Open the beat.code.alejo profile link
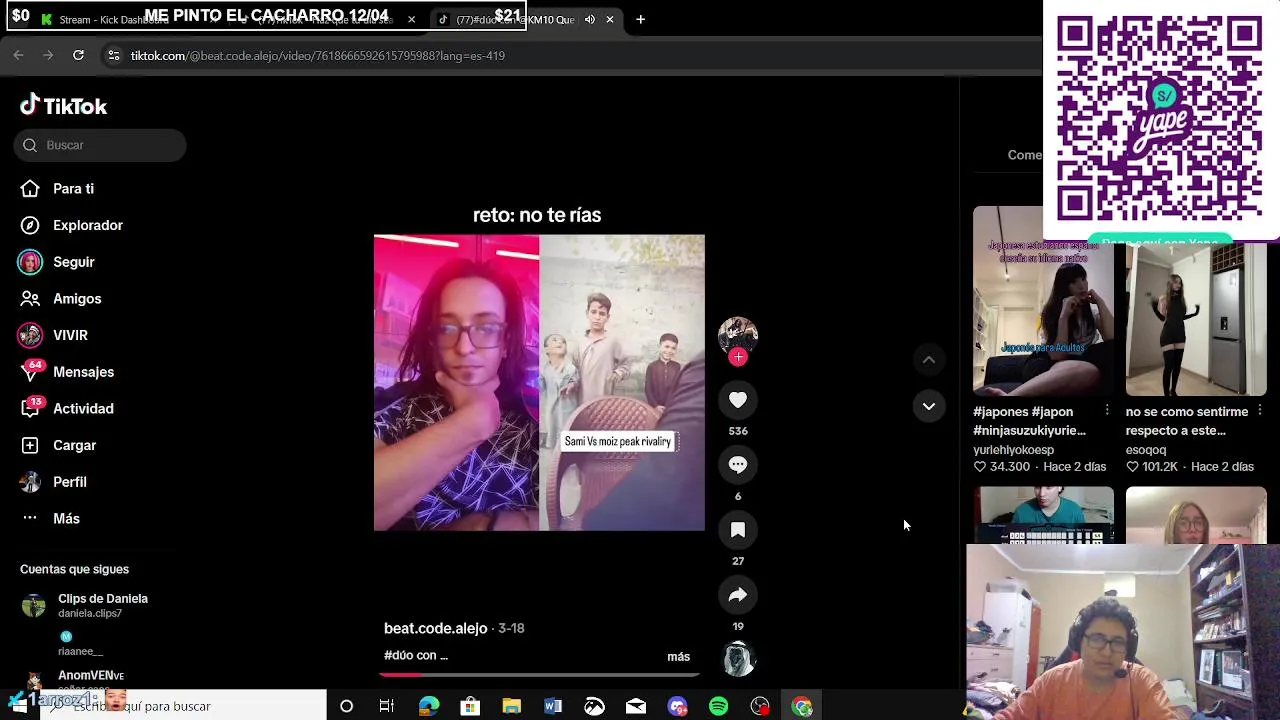 tap(435, 628)
